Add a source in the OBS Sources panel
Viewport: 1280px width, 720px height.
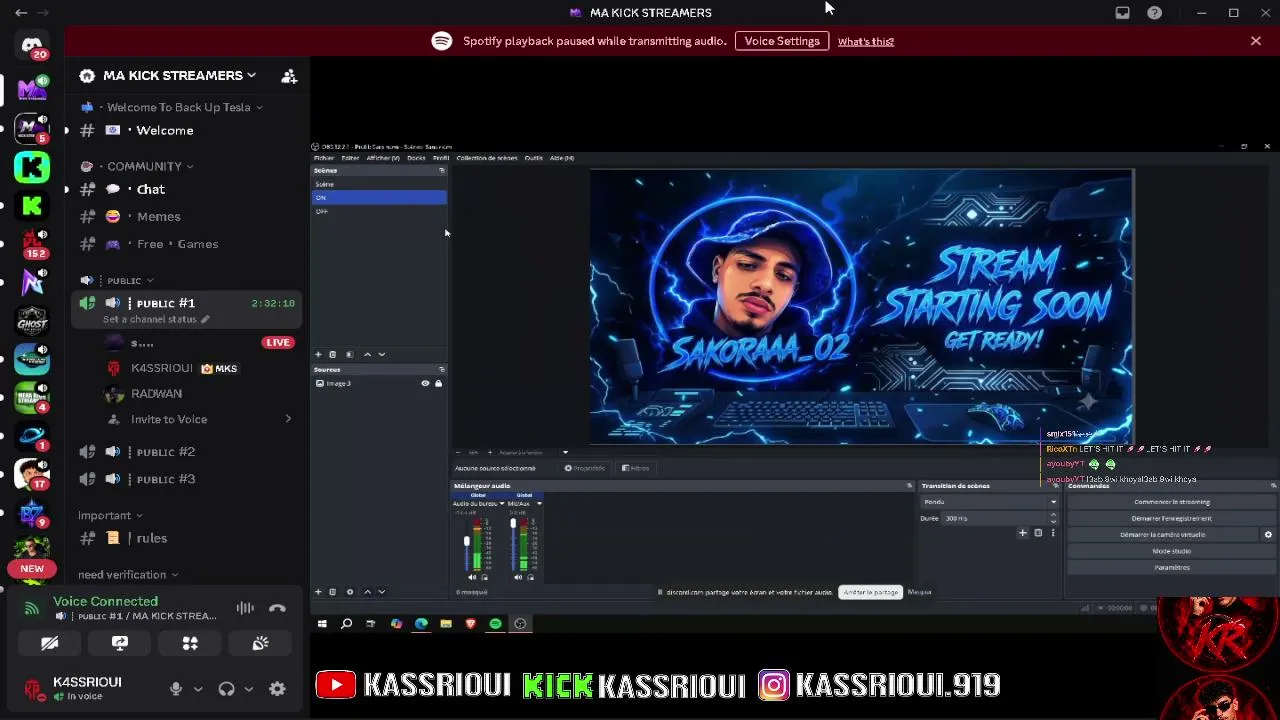pos(319,592)
